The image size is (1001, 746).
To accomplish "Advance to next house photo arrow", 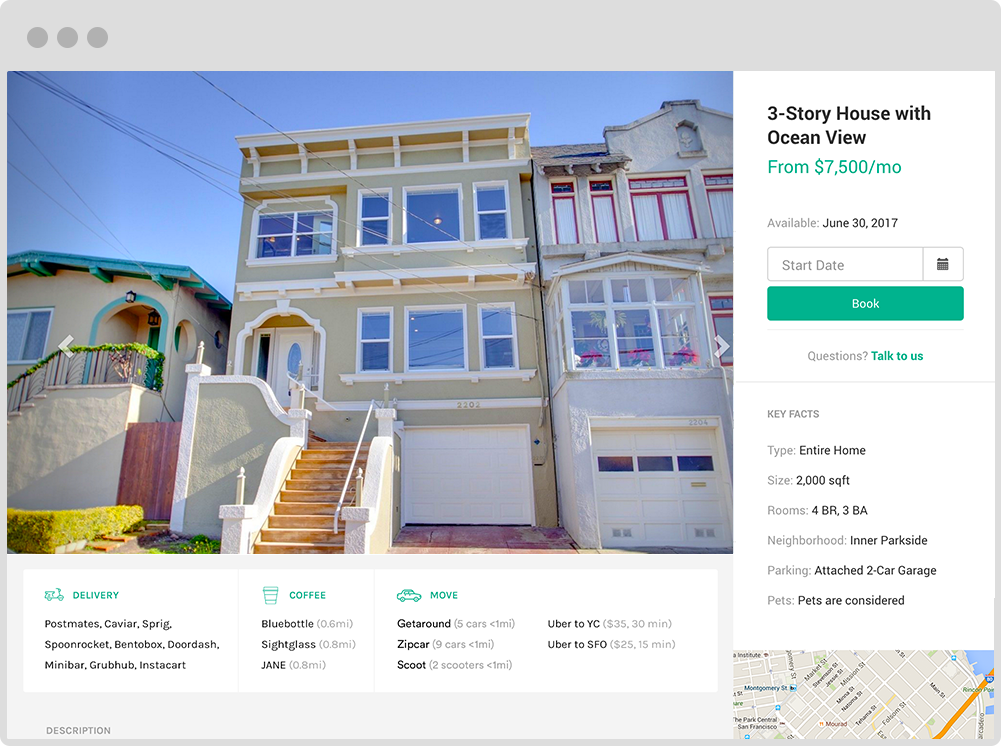I will [x=721, y=346].
